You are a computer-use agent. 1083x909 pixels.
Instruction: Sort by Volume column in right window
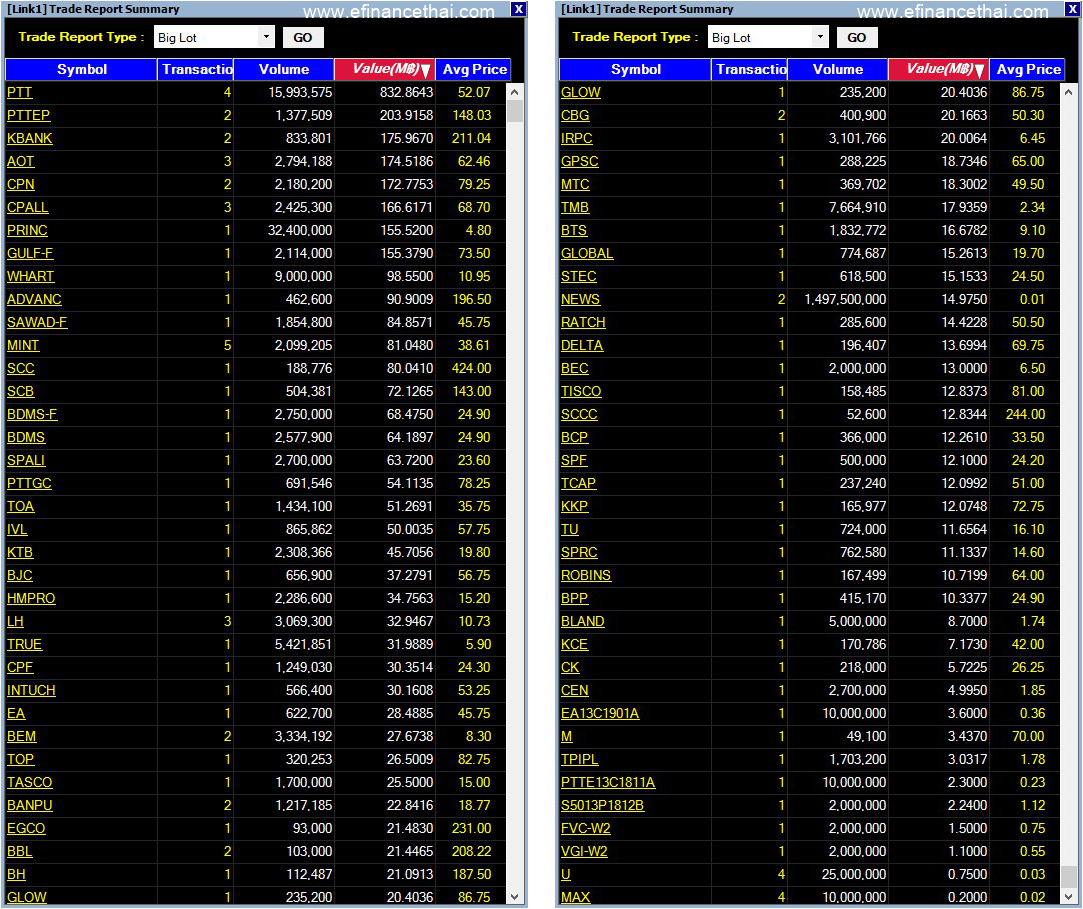838,69
